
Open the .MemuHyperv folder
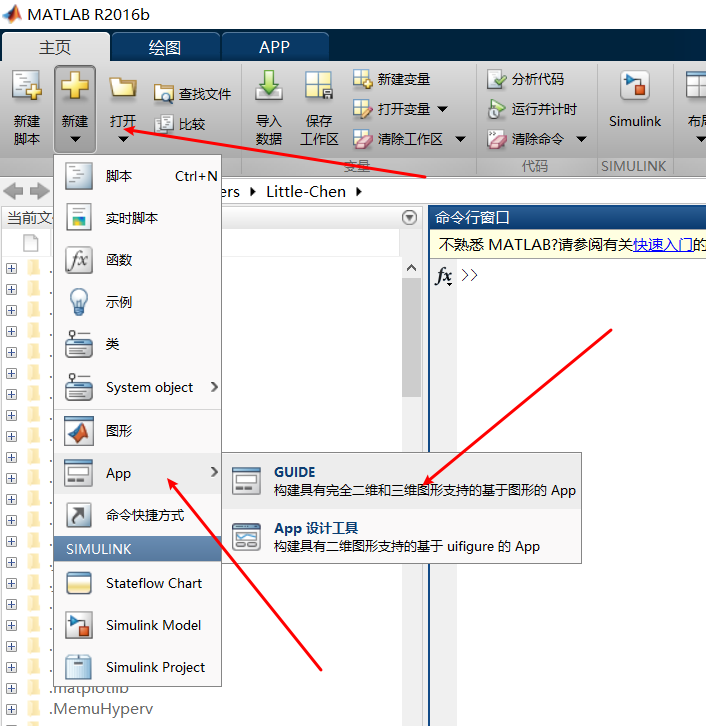pos(101,709)
